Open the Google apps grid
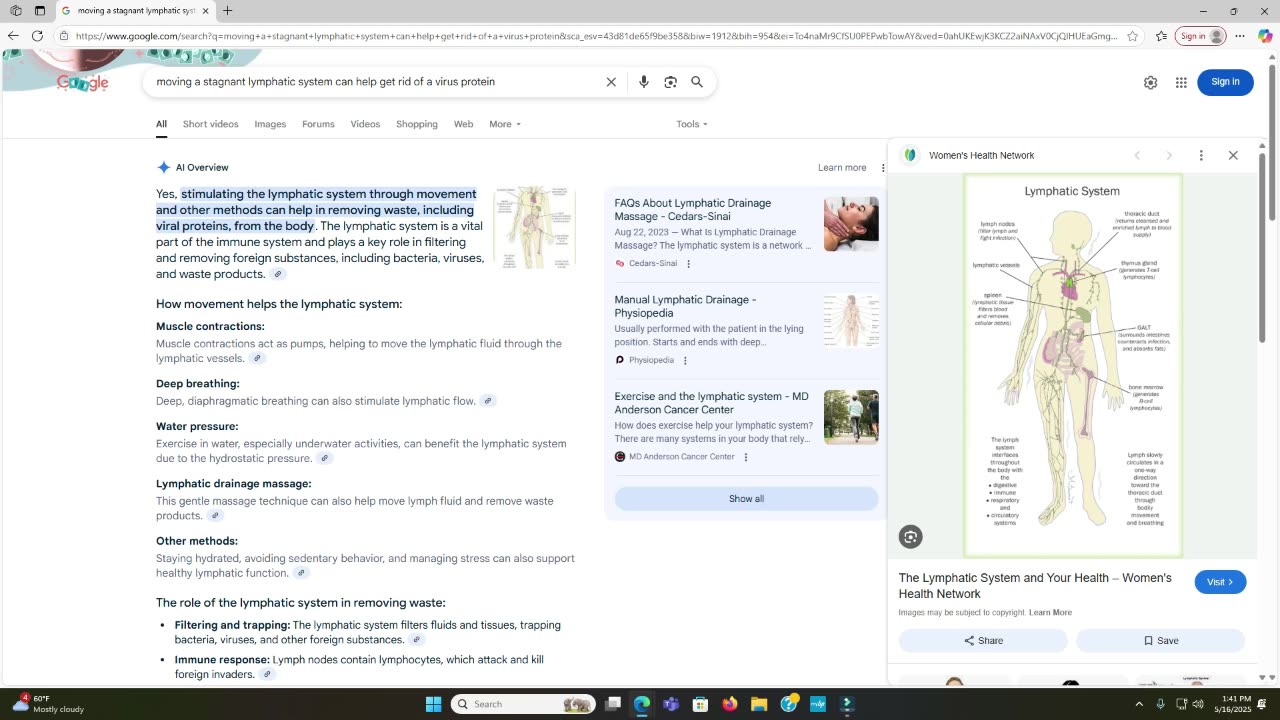The width and height of the screenshot is (1280, 720). (x=1181, y=83)
